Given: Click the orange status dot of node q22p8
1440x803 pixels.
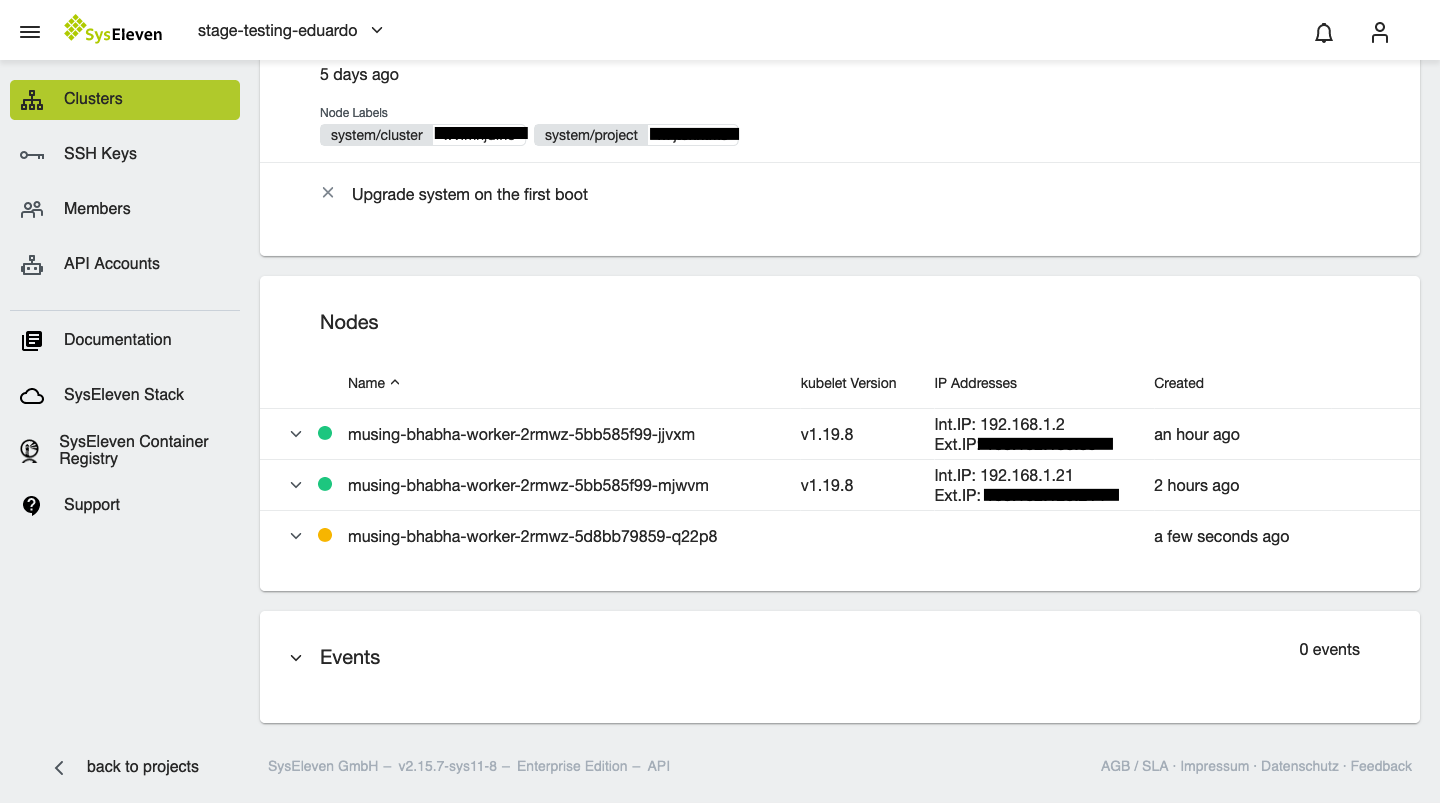Looking at the screenshot, I should [325, 536].
